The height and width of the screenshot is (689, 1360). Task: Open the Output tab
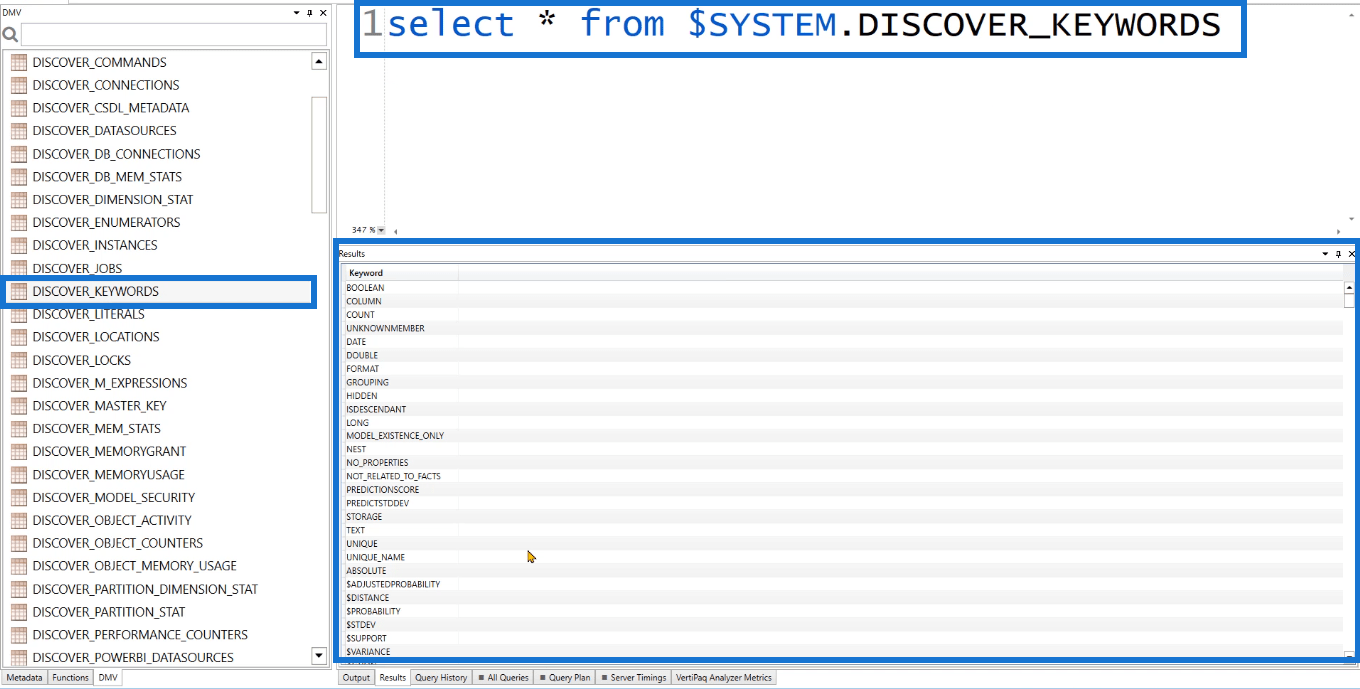(x=356, y=678)
